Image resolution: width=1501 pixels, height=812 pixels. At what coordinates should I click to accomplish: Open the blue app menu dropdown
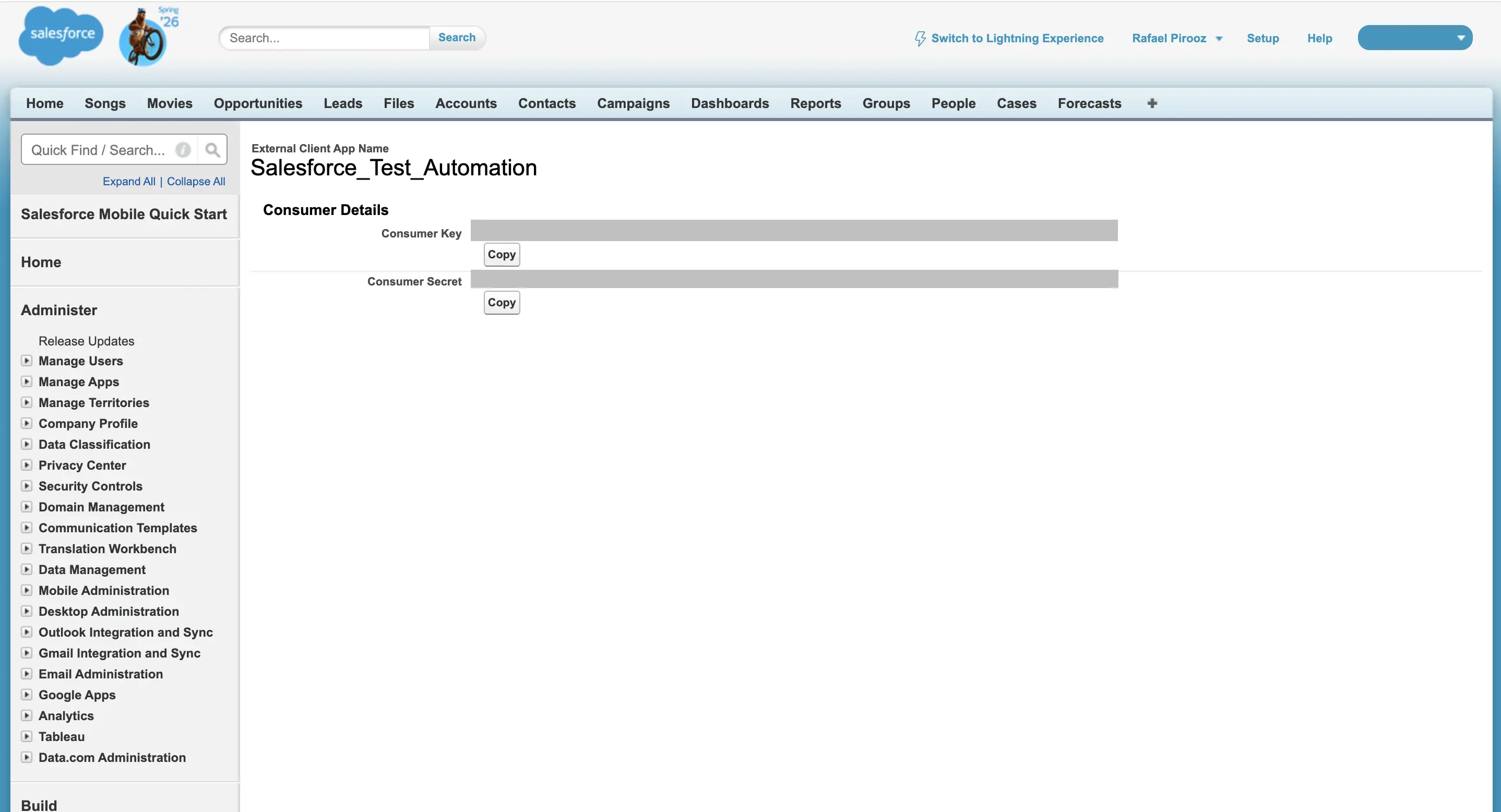[1414, 38]
